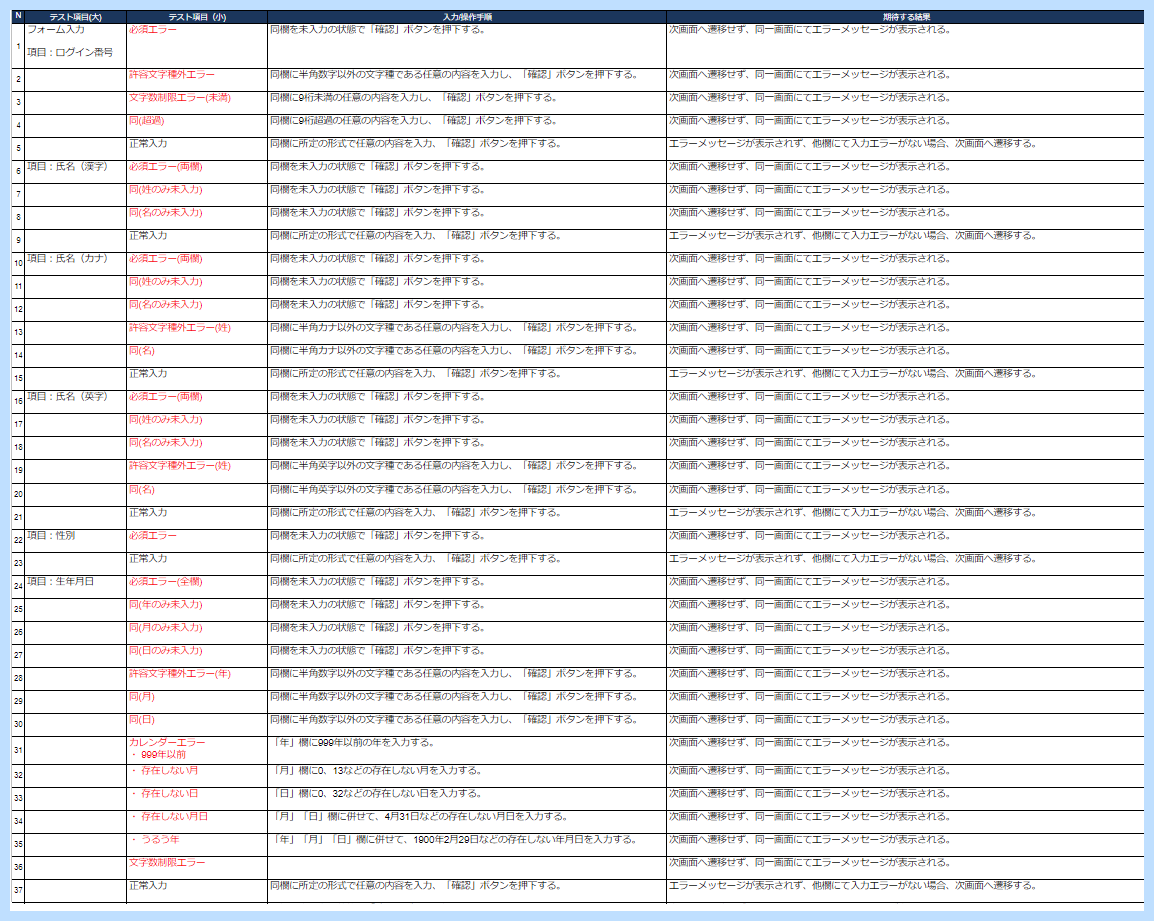
Task: Click the 項目：氏名（英字） cell
Action: tap(75, 397)
